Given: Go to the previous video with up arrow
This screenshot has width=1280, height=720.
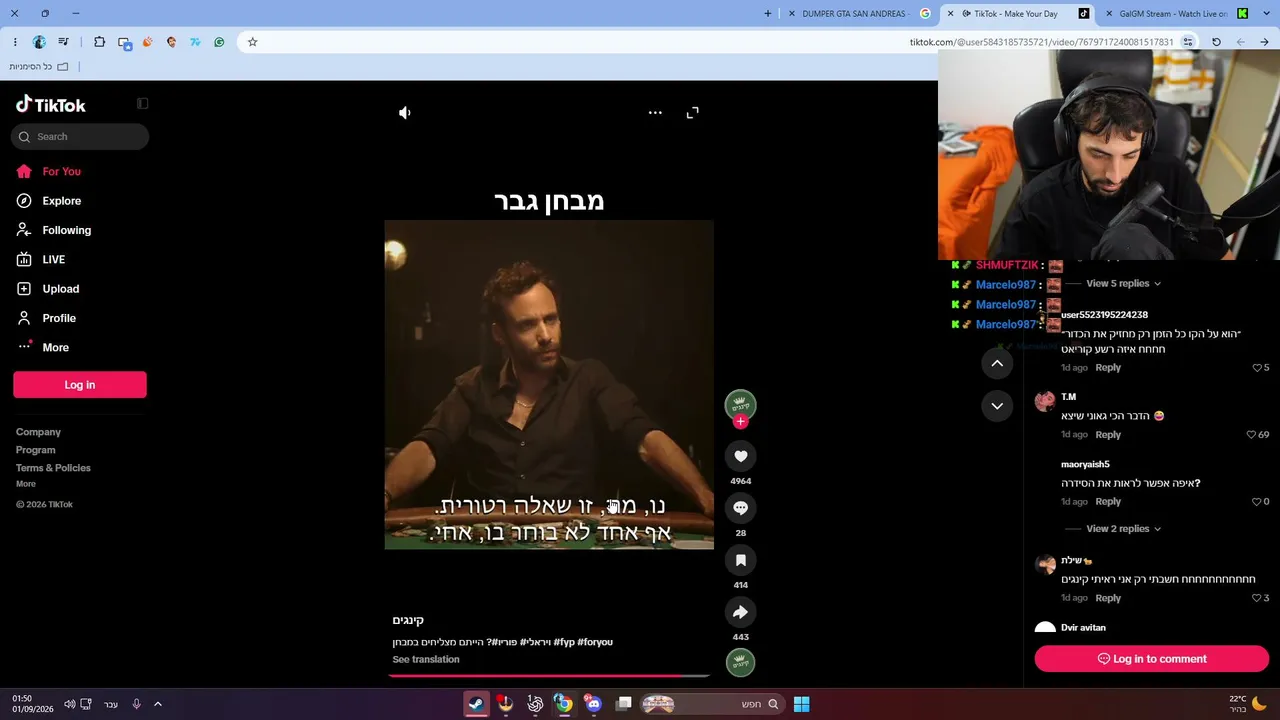Looking at the screenshot, I should point(997,364).
